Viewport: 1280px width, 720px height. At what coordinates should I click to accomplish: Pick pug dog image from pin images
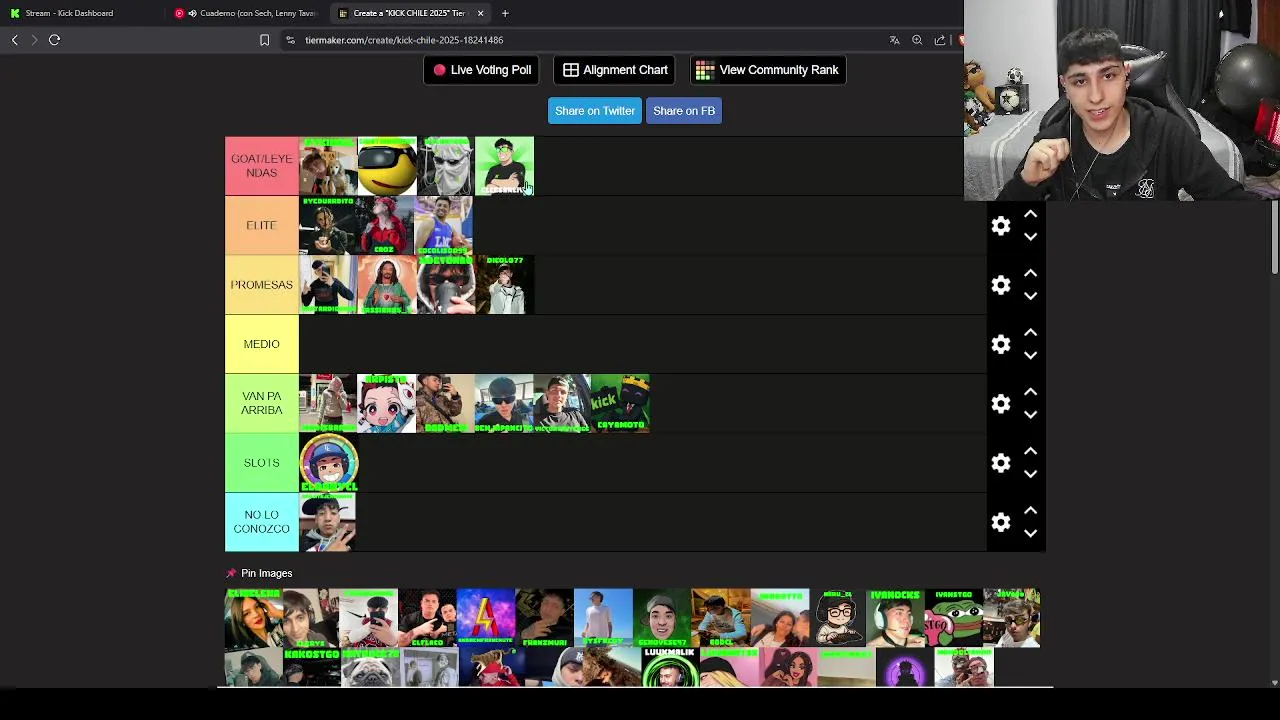370,667
